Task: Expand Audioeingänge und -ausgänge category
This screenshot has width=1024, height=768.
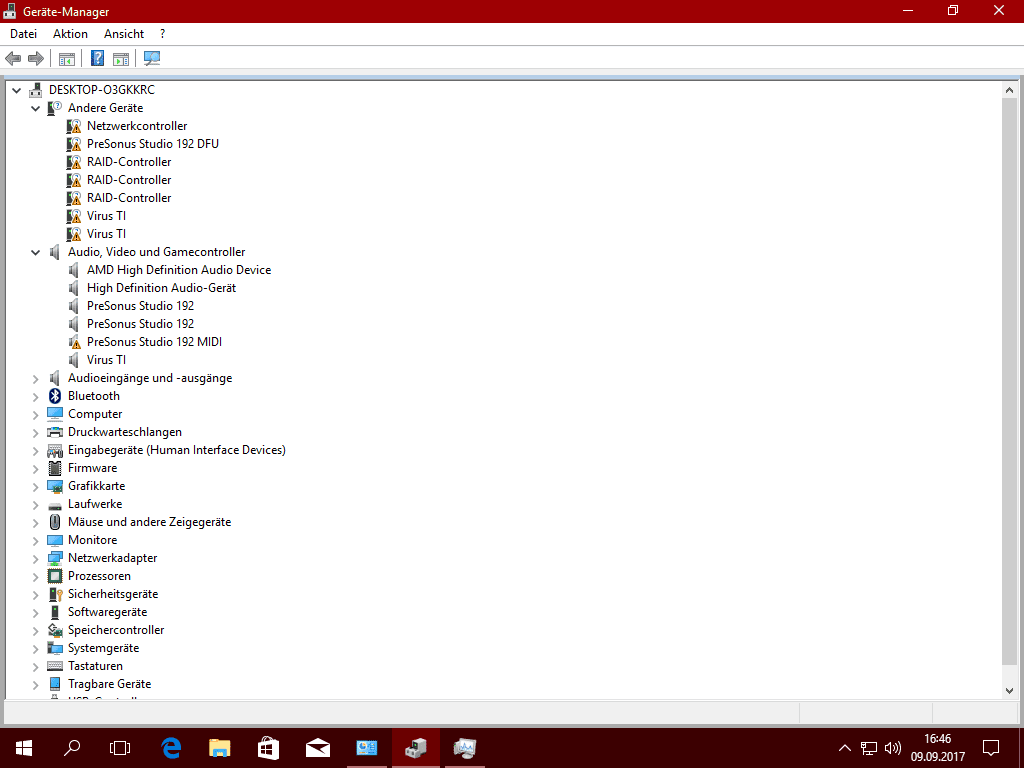Action: [x=35, y=378]
